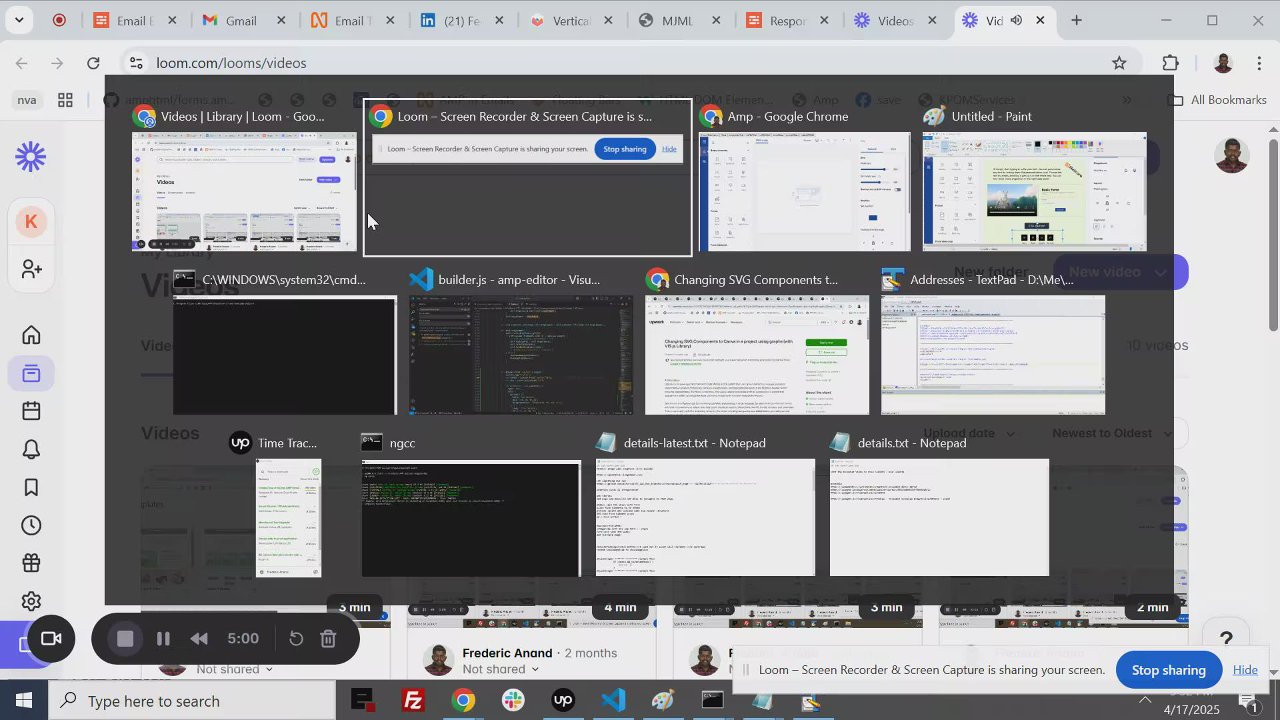This screenshot has width=1280, height=720.
Task: Bookmark this page with star icon
Action: pos(1119,63)
